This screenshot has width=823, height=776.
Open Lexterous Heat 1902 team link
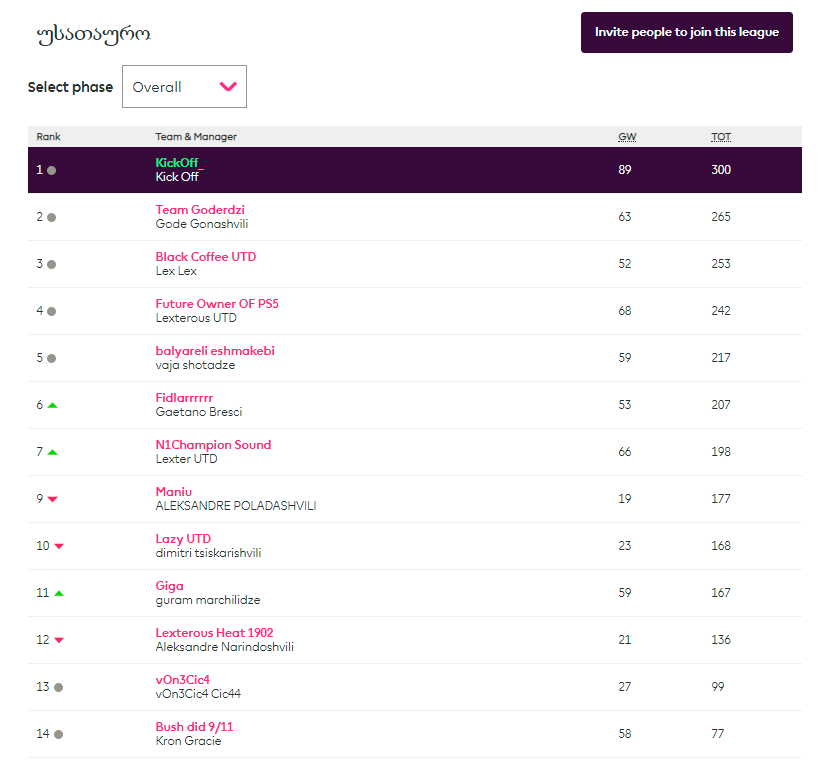[x=214, y=633]
